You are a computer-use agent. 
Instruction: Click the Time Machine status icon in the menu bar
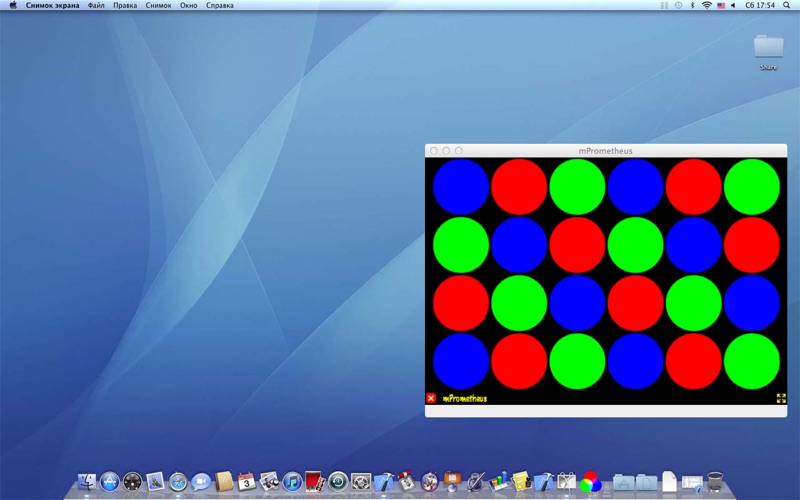[678, 5]
